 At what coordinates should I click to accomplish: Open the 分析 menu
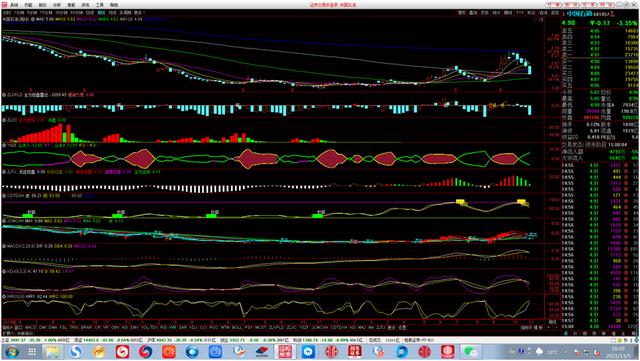point(57,5)
